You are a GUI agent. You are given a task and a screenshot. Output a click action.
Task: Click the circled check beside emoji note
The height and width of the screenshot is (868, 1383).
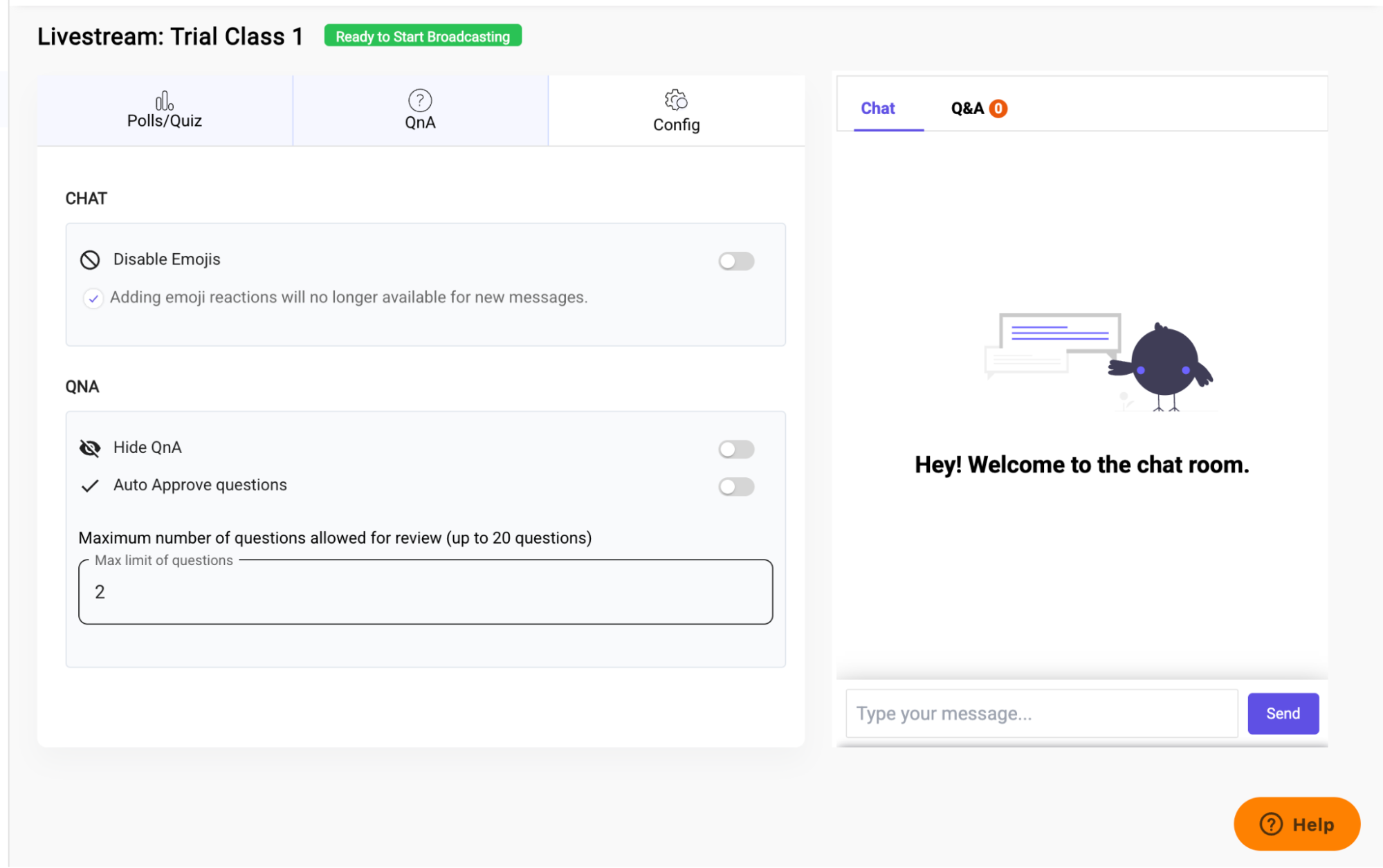(93, 298)
